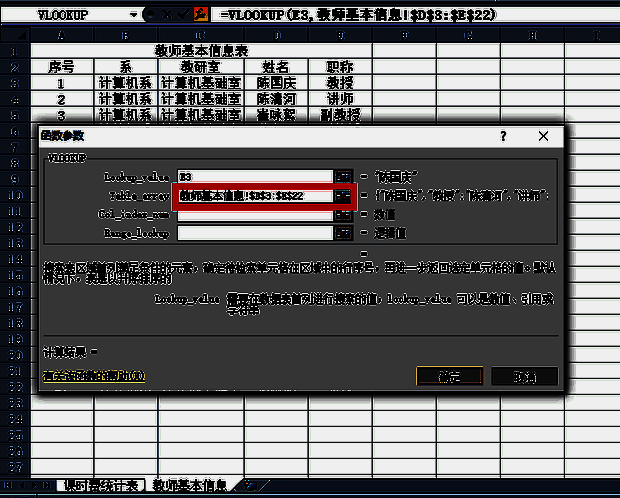This screenshot has height=498, width=620.
Task: Switch to the 课时费统计表 sheet tab
Action: (101, 485)
